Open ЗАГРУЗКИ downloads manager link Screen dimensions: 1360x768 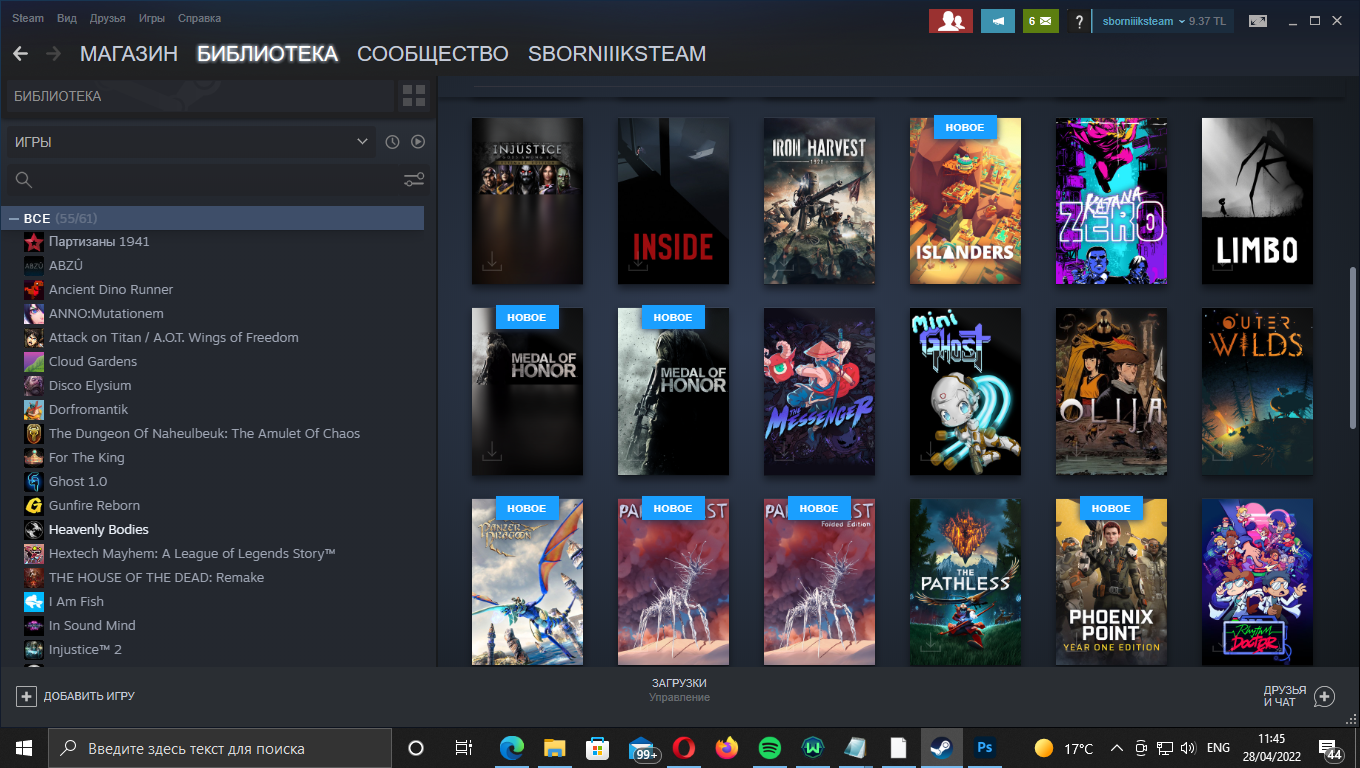(679, 683)
